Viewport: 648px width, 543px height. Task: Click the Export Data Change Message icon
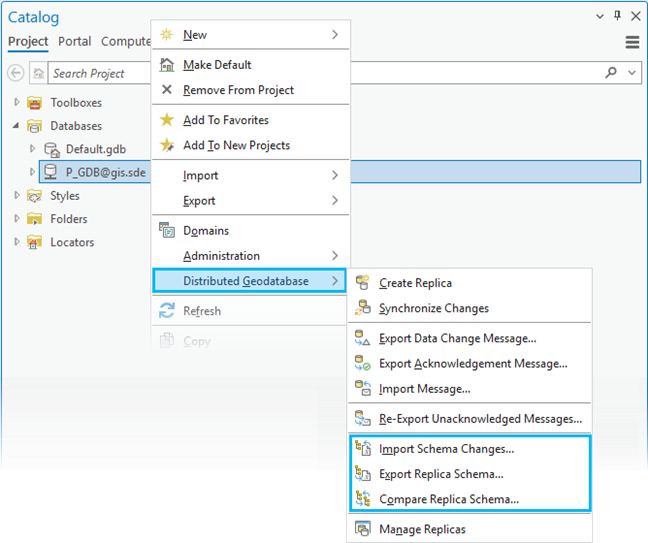[x=362, y=339]
